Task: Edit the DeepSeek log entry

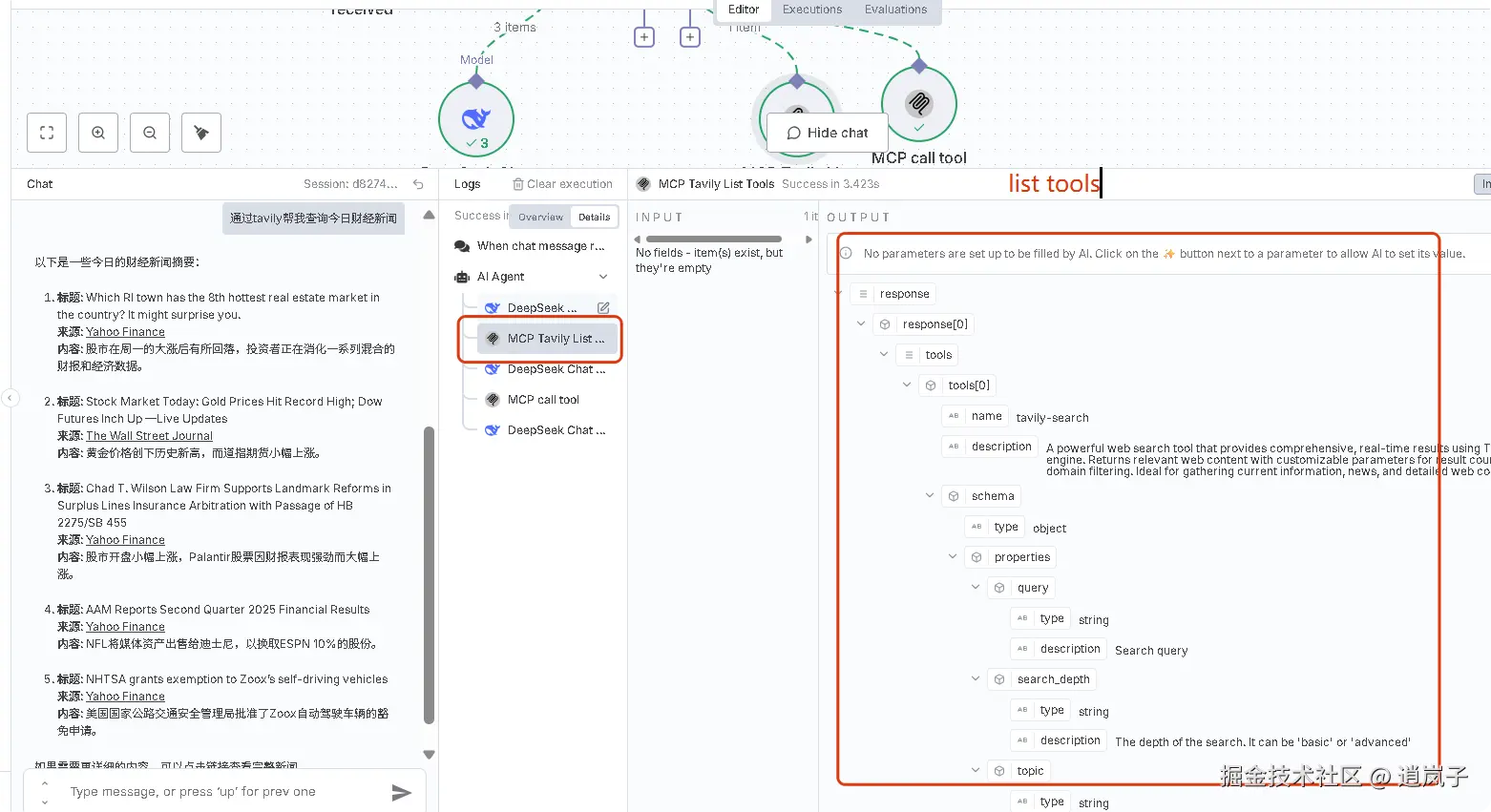Action: click(603, 308)
